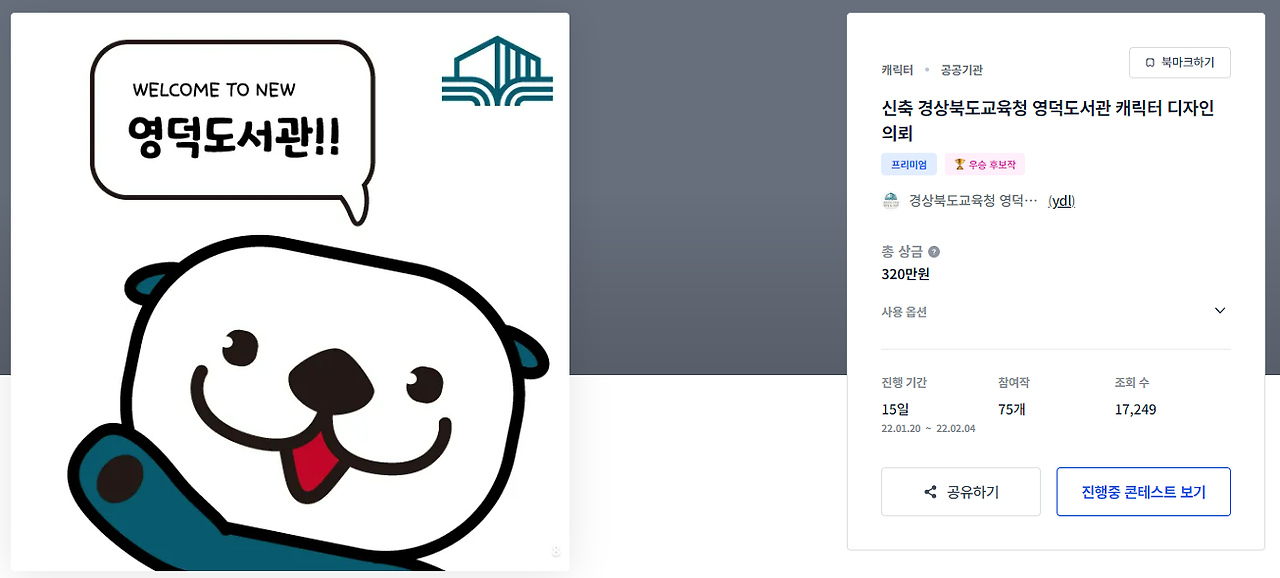Click the 경상북도교육청 영덕… client name
Image resolution: width=1280 pixels, height=578 pixels.
[x=973, y=201]
